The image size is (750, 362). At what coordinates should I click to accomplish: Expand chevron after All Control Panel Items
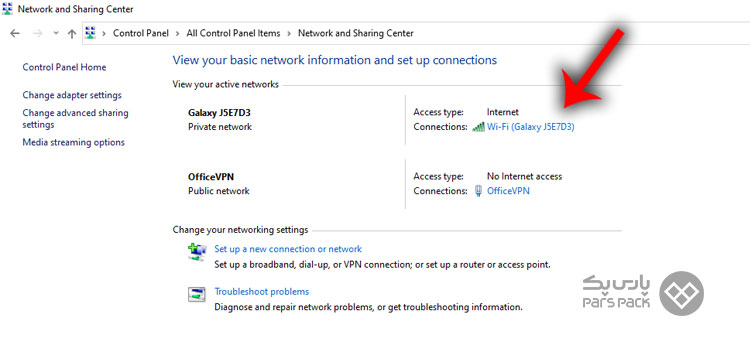289,33
